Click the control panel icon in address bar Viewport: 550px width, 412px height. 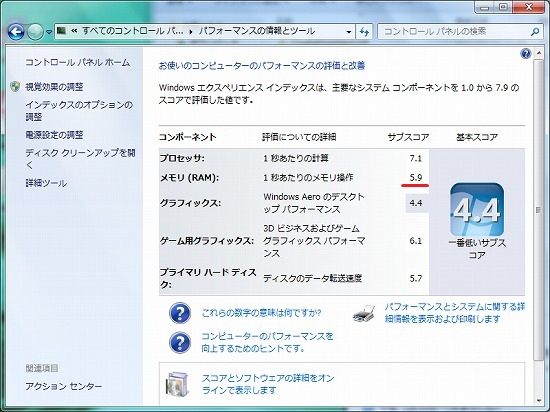pyautogui.click(x=62, y=31)
